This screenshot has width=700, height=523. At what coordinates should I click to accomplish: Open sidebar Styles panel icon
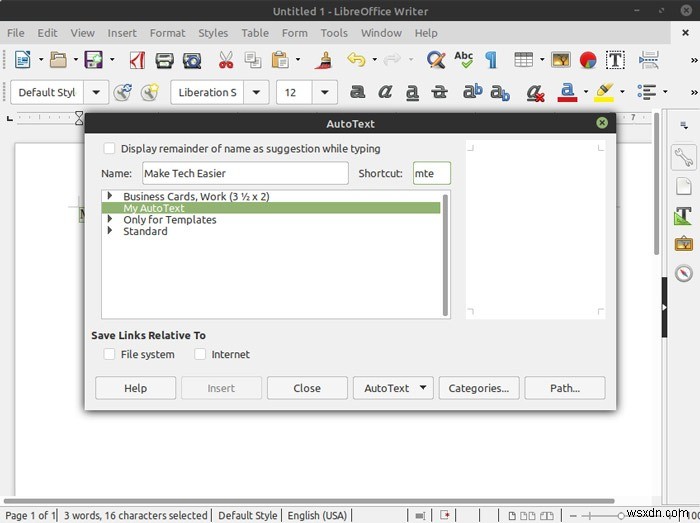683,216
